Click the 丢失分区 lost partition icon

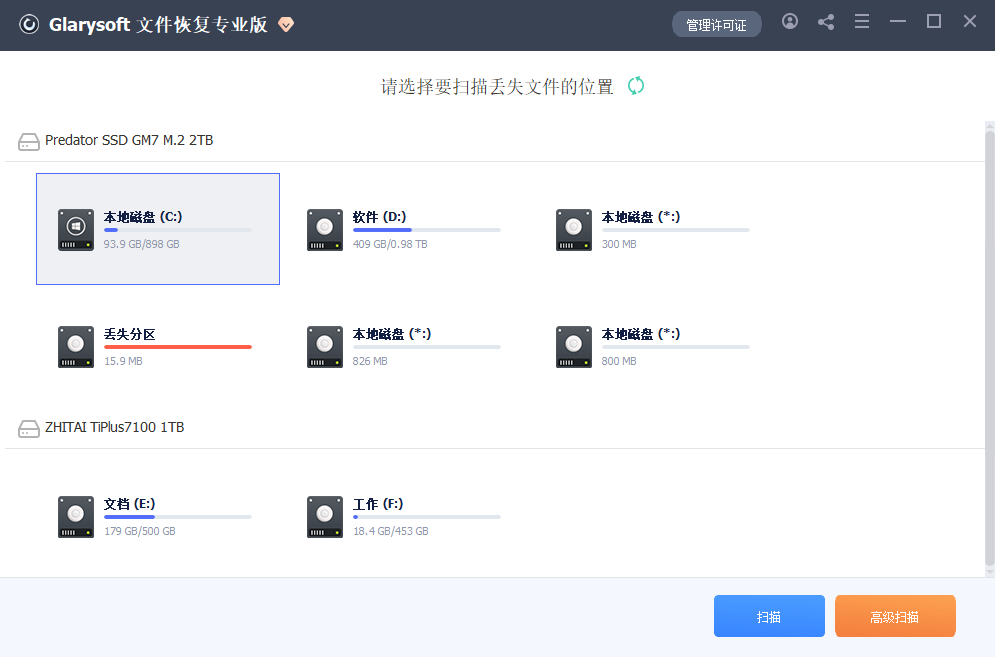[76, 346]
